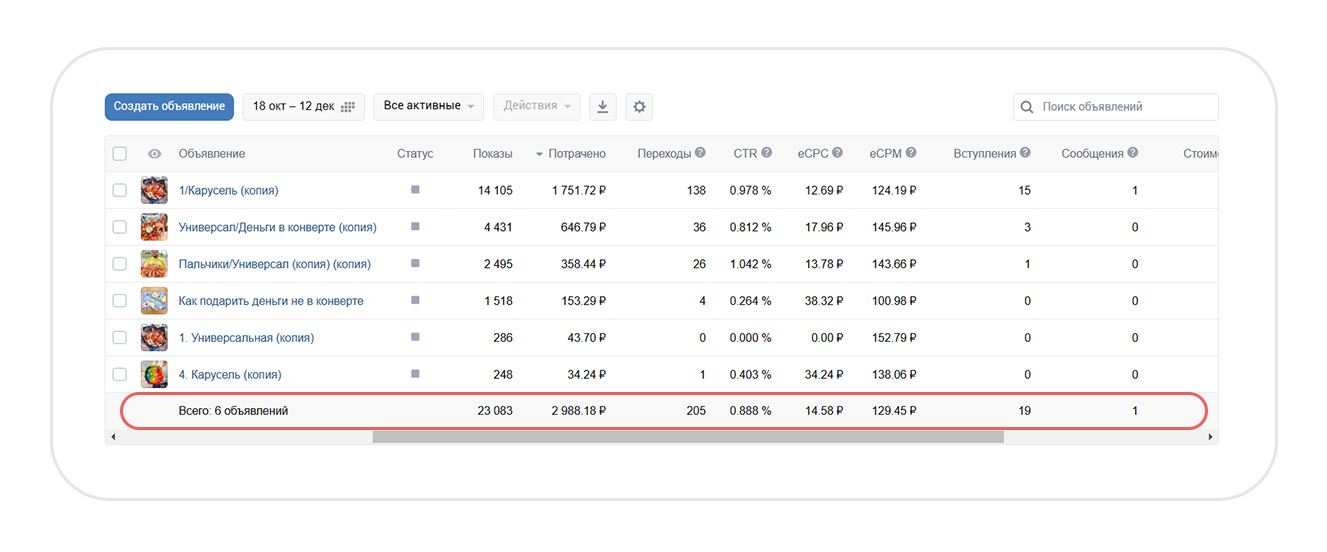The width and height of the screenshot is (1327, 552).
Task: Click status square of 1/Карусель (копия) ad
Action: [415, 189]
